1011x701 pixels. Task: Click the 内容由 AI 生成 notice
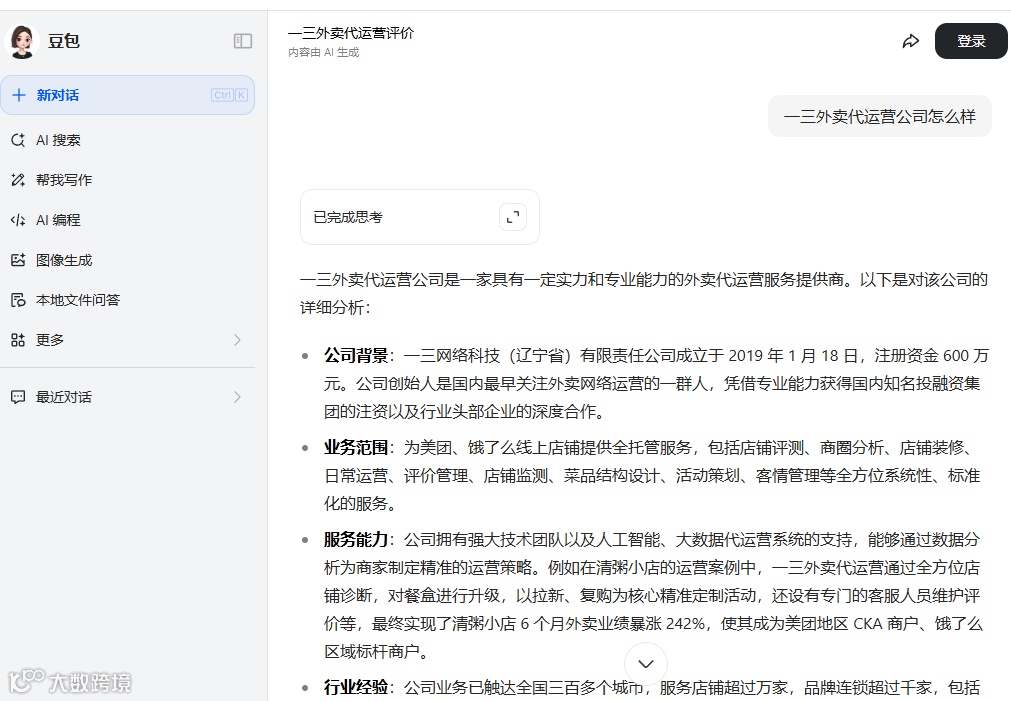point(324,52)
